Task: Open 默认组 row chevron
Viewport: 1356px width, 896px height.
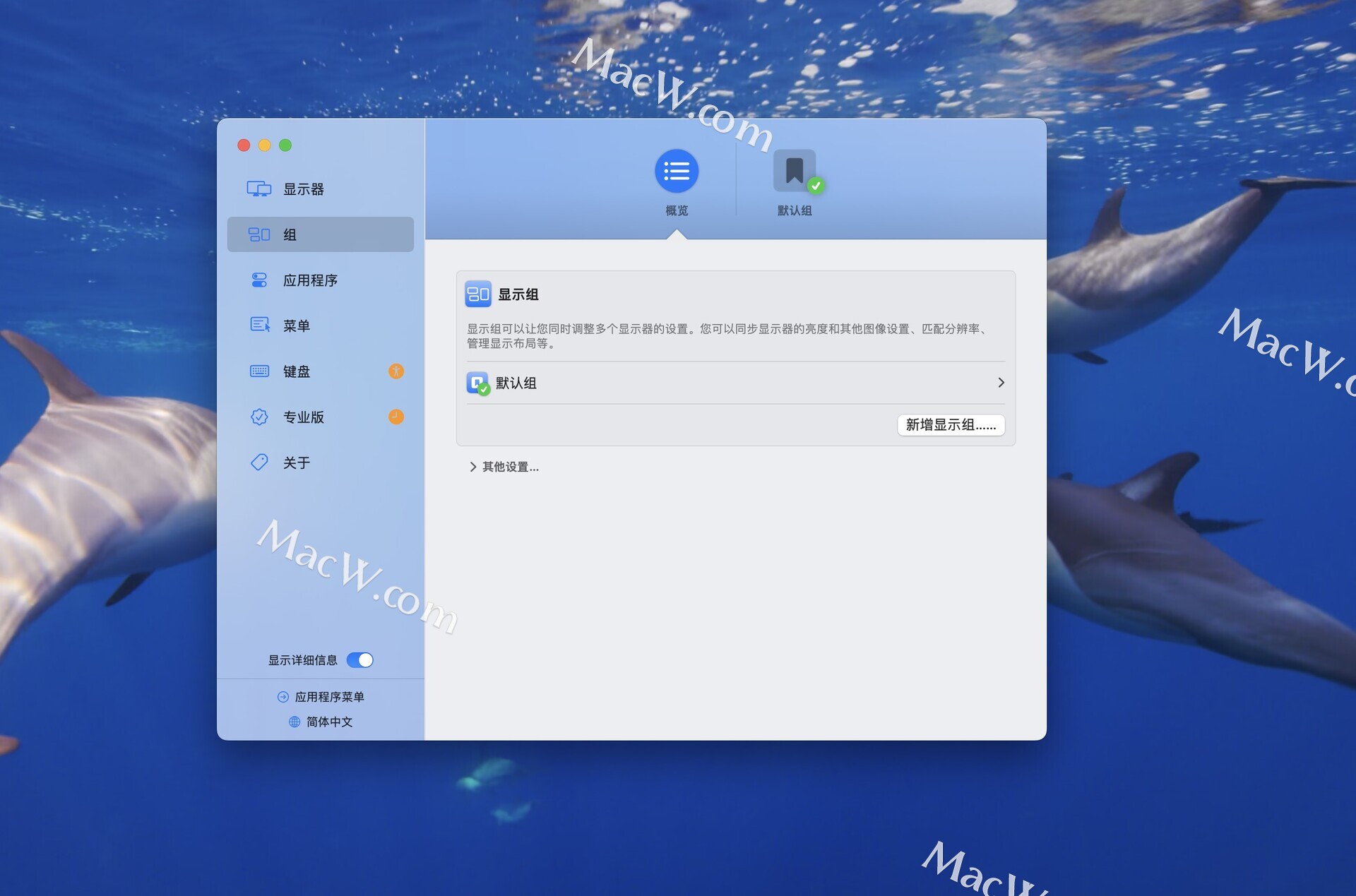Action: (1001, 383)
